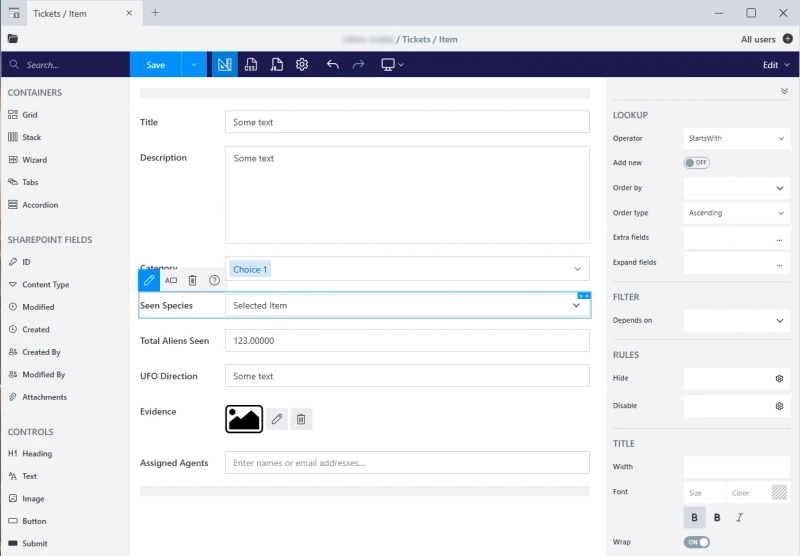Open Extra fields ellipsis editor

pos(779,239)
